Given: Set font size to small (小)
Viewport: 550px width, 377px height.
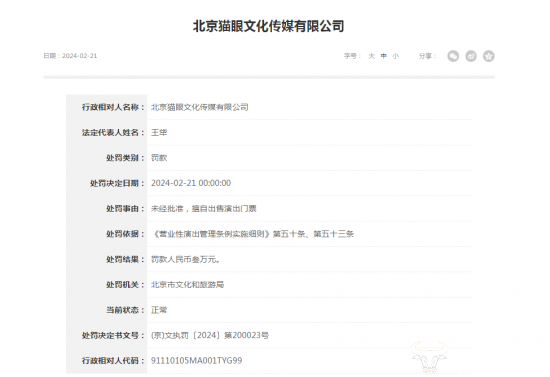Looking at the screenshot, I should pos(396,56).
